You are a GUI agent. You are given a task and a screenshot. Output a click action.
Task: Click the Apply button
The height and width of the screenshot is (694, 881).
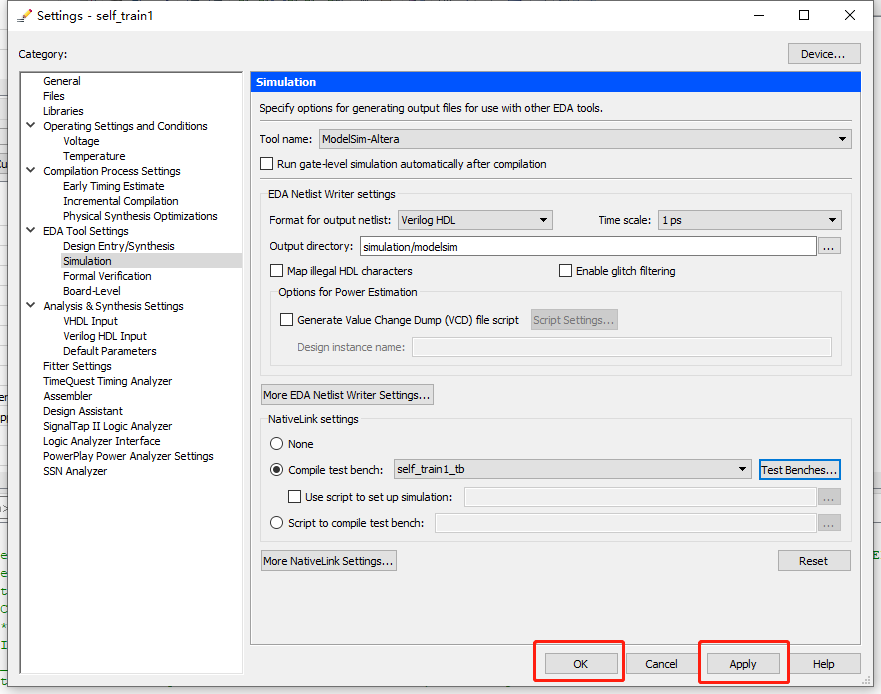[743, 664]
